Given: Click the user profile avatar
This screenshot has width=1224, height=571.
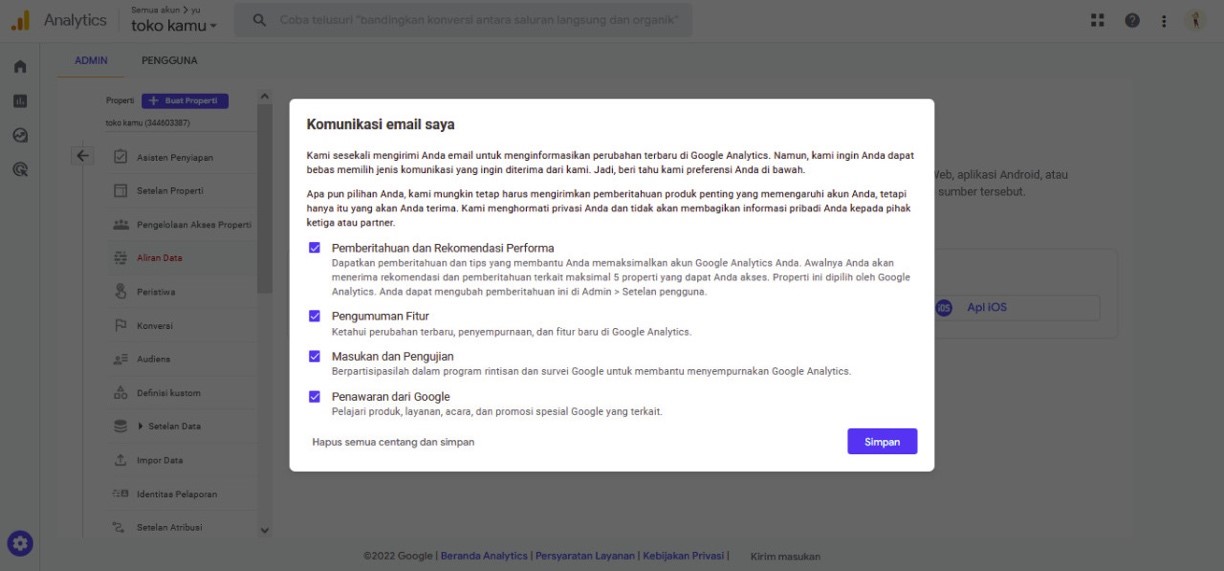Looking at the screenshot, I should click(1195, 20).
